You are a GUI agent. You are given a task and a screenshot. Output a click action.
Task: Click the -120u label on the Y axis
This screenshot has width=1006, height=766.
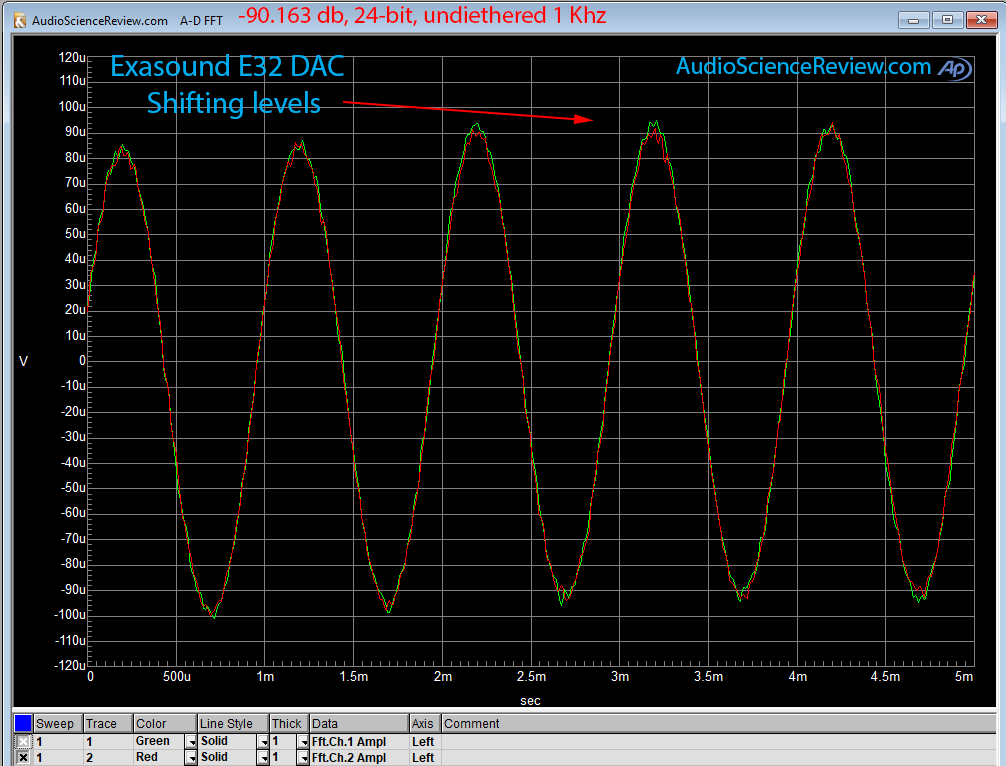coord(70,665)
